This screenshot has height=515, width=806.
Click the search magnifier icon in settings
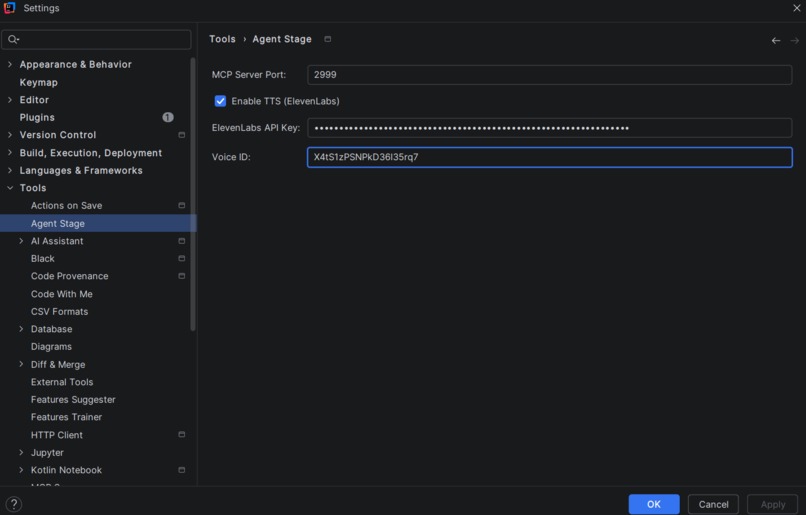(13, 39)
